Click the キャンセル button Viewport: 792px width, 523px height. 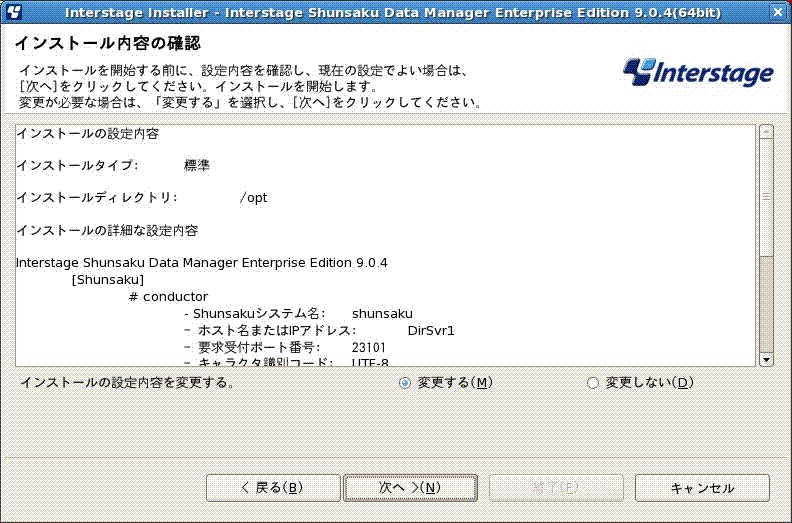click(x=702, y=488)
